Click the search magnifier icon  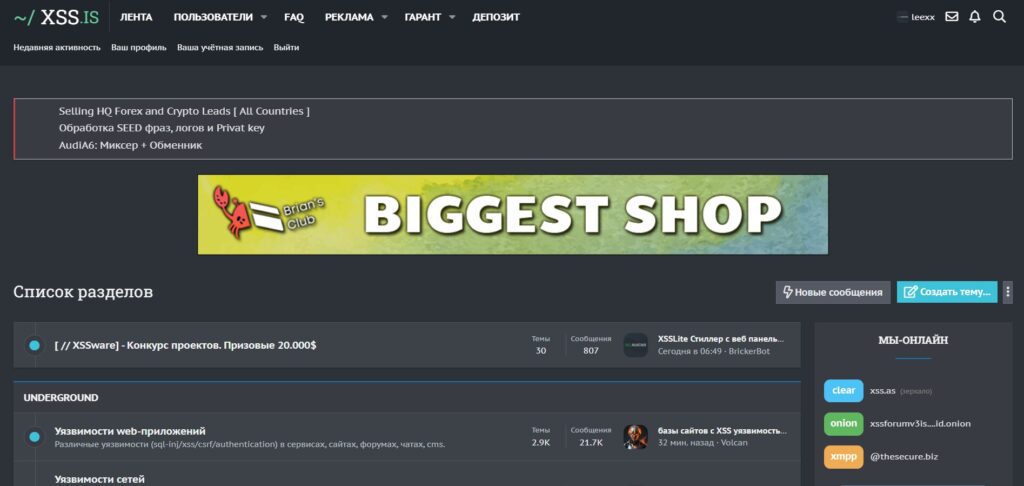999,17
